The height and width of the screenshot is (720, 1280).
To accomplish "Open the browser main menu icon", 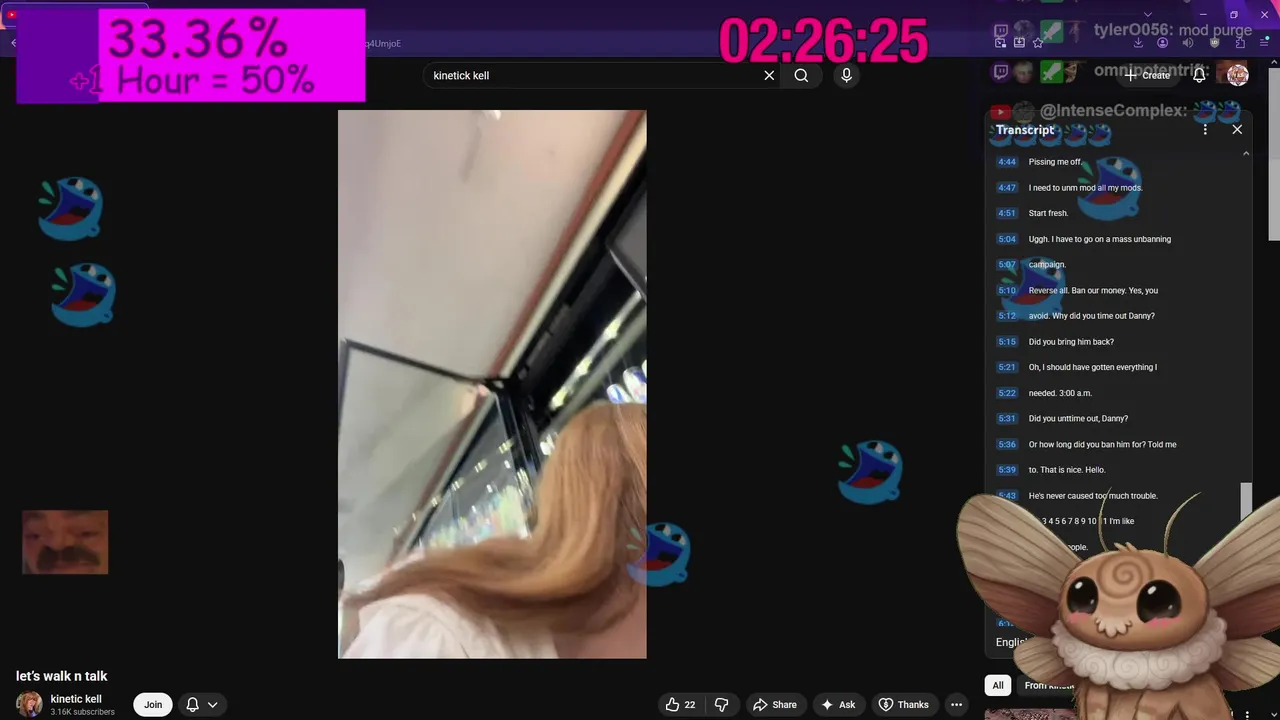I will pos(1264,43).
